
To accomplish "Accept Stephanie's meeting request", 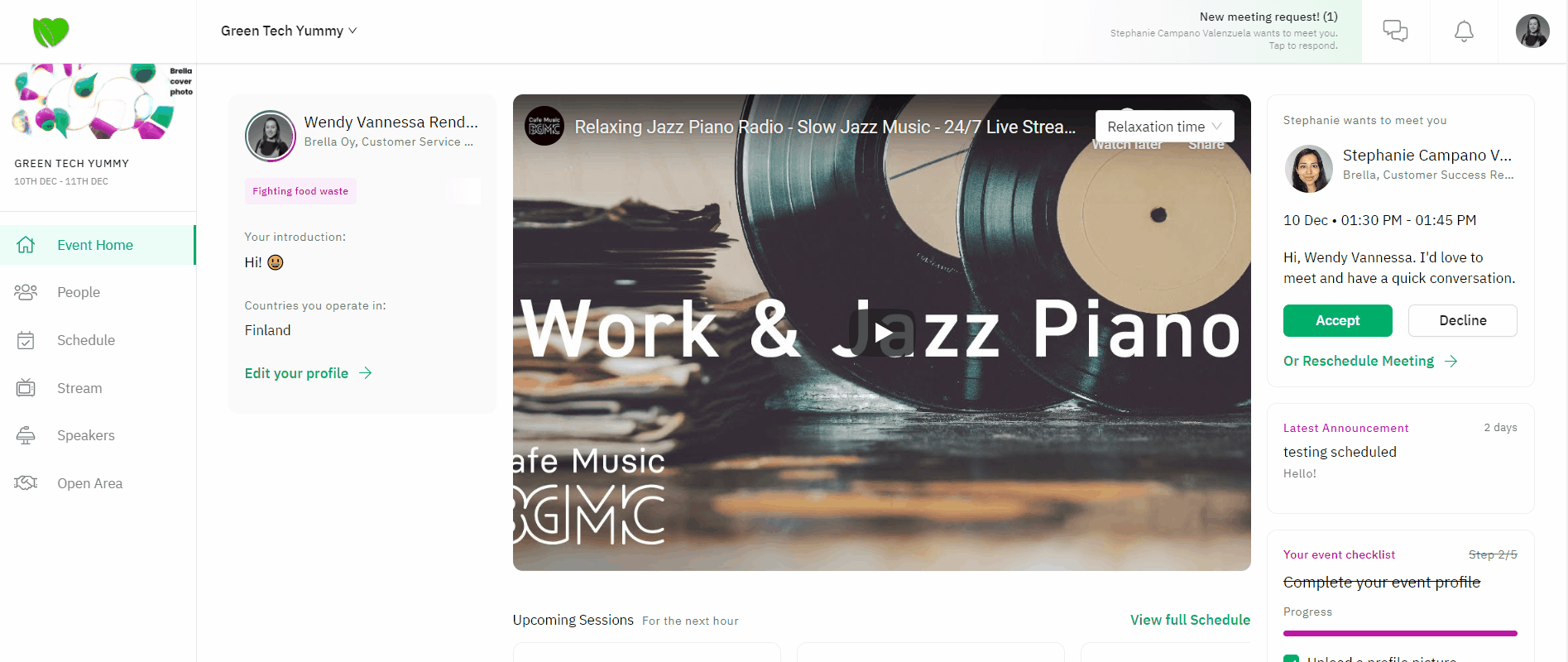I will pos(1337,320).
